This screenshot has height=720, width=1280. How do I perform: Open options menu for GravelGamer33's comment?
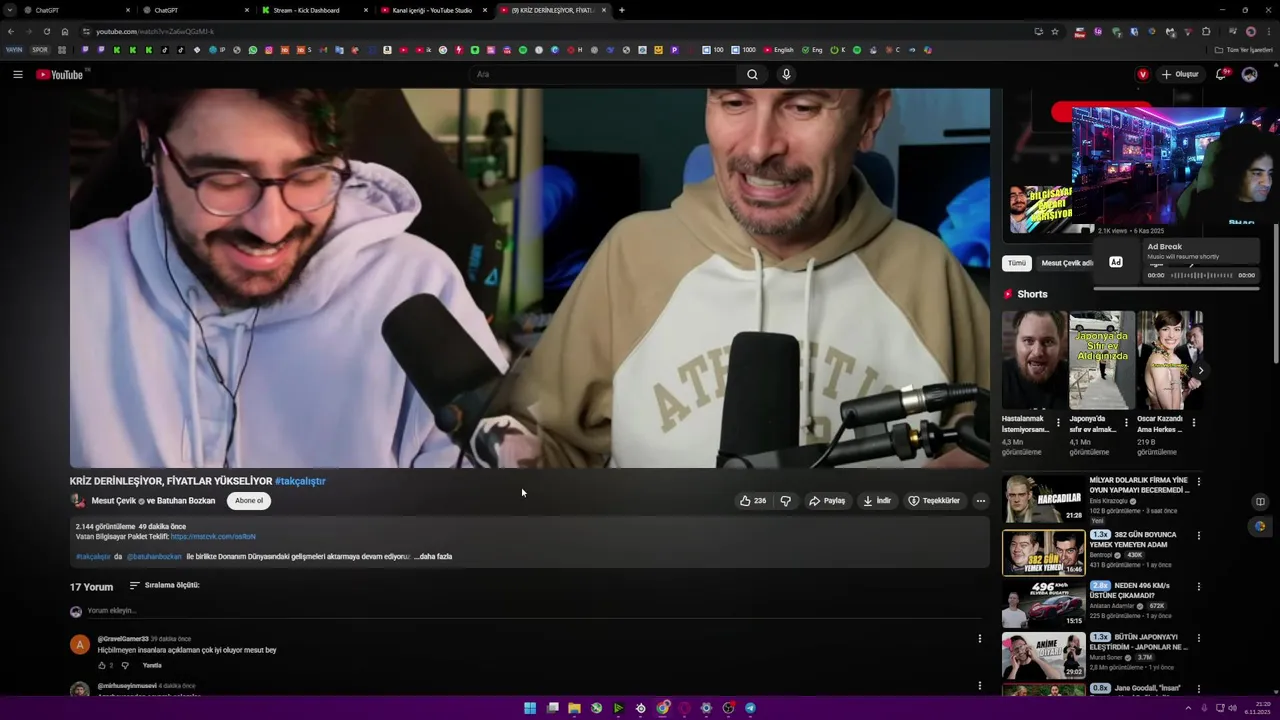click(979, 638)
